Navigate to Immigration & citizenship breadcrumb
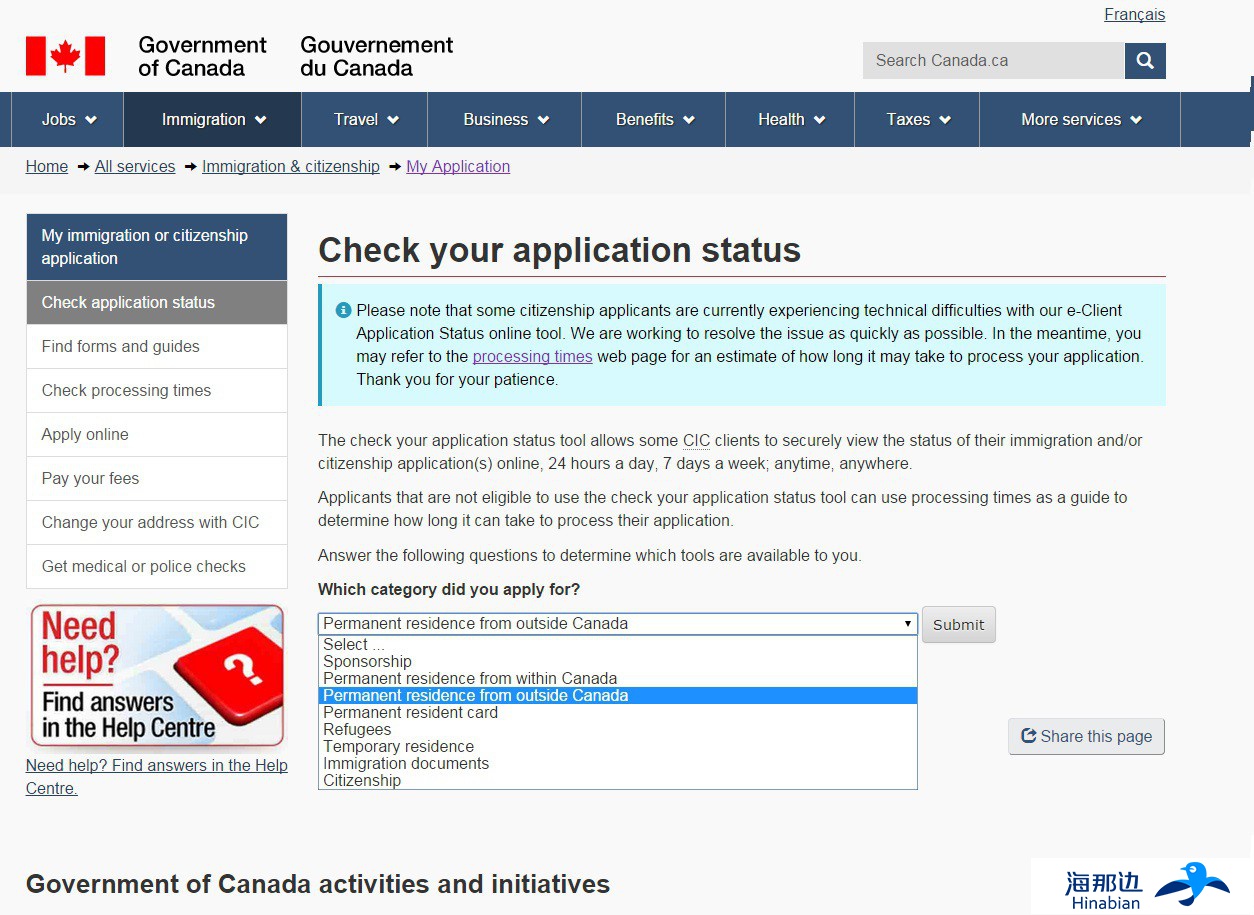The image size is (1254, 915). tap(290, 167)
